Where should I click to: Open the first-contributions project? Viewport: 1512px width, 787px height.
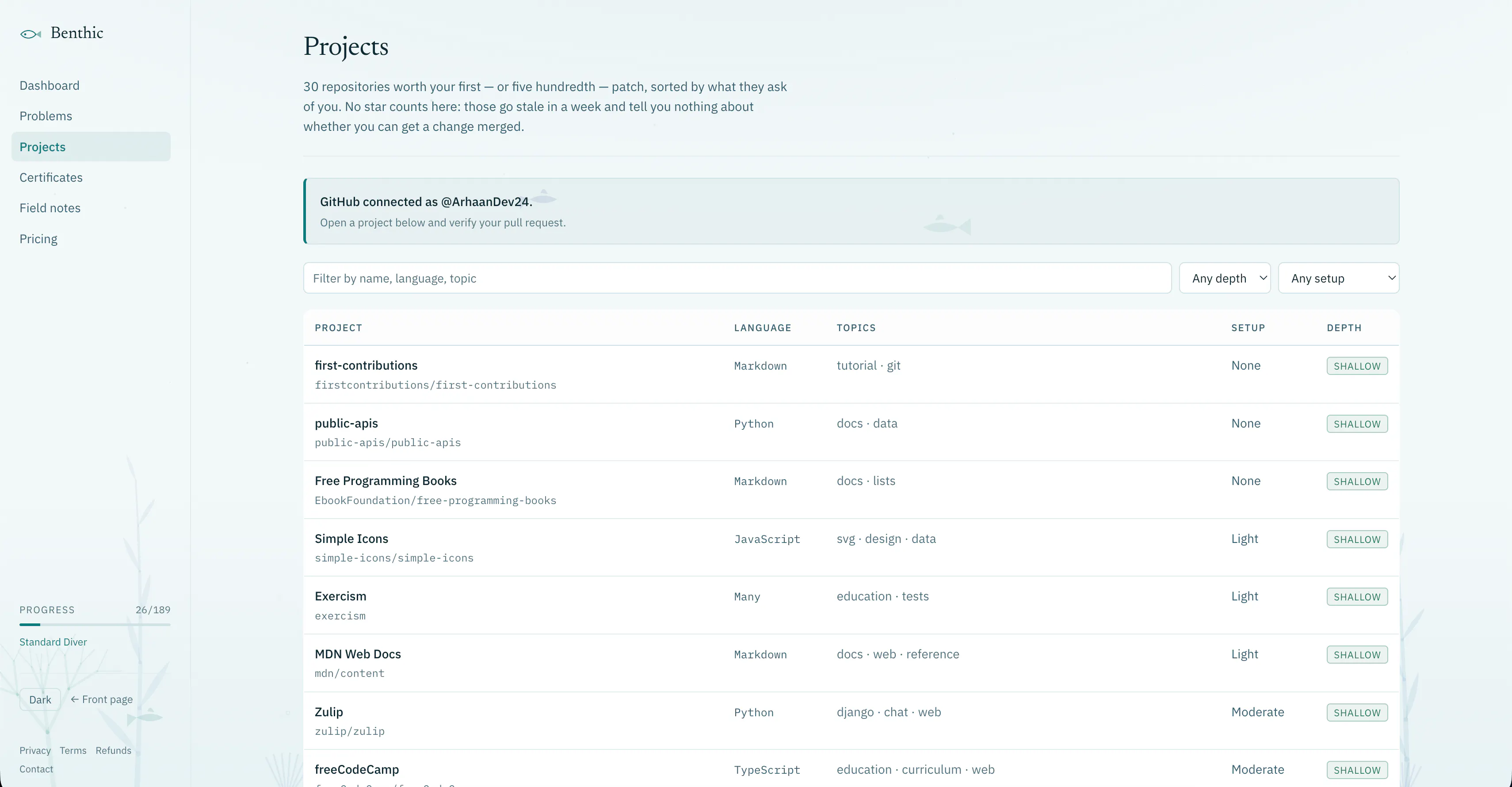point(366,366)
